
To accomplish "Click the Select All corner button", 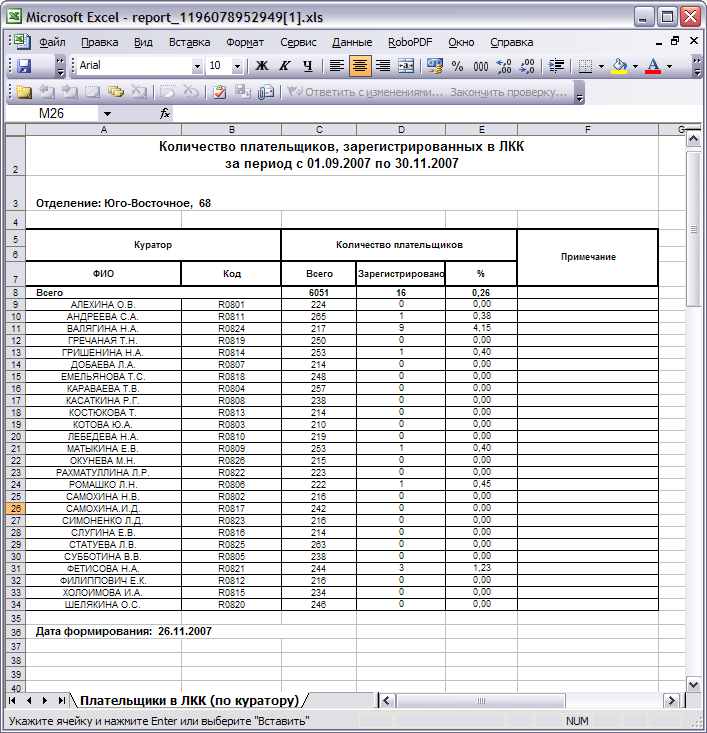I will tap(15, 129).
